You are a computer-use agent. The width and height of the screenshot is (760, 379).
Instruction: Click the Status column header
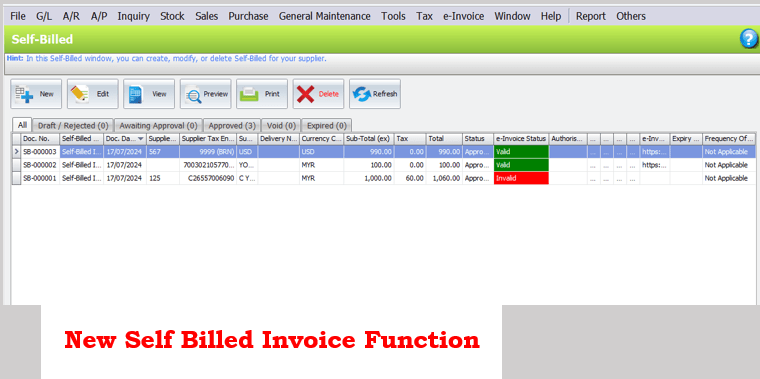(478, 139)
